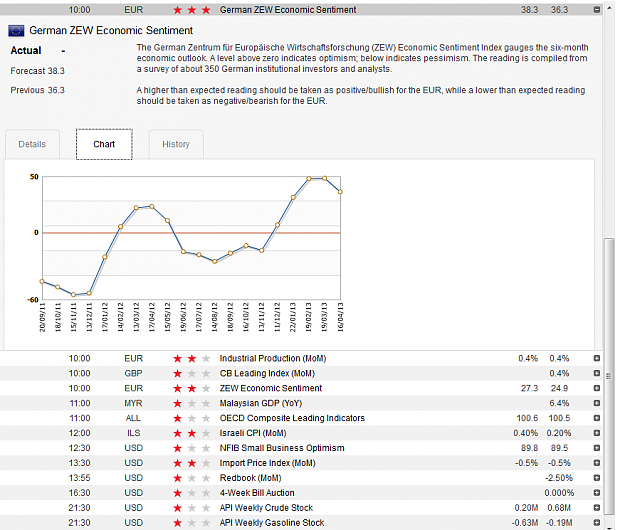Select API Weekly Gasoline Stock event name
Screen dimensions: 625x530
point(272,523)
